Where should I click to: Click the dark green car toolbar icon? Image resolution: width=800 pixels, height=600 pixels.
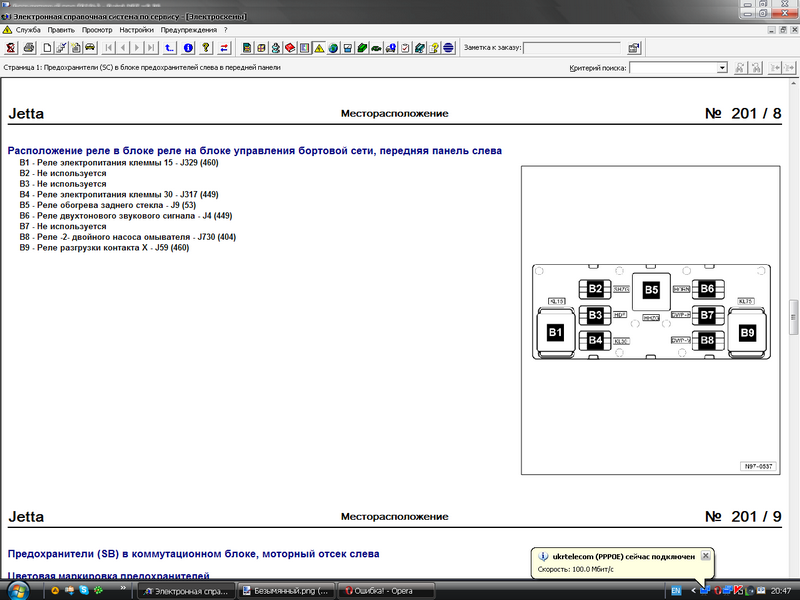pyautogui.click(x=376, y=48)
